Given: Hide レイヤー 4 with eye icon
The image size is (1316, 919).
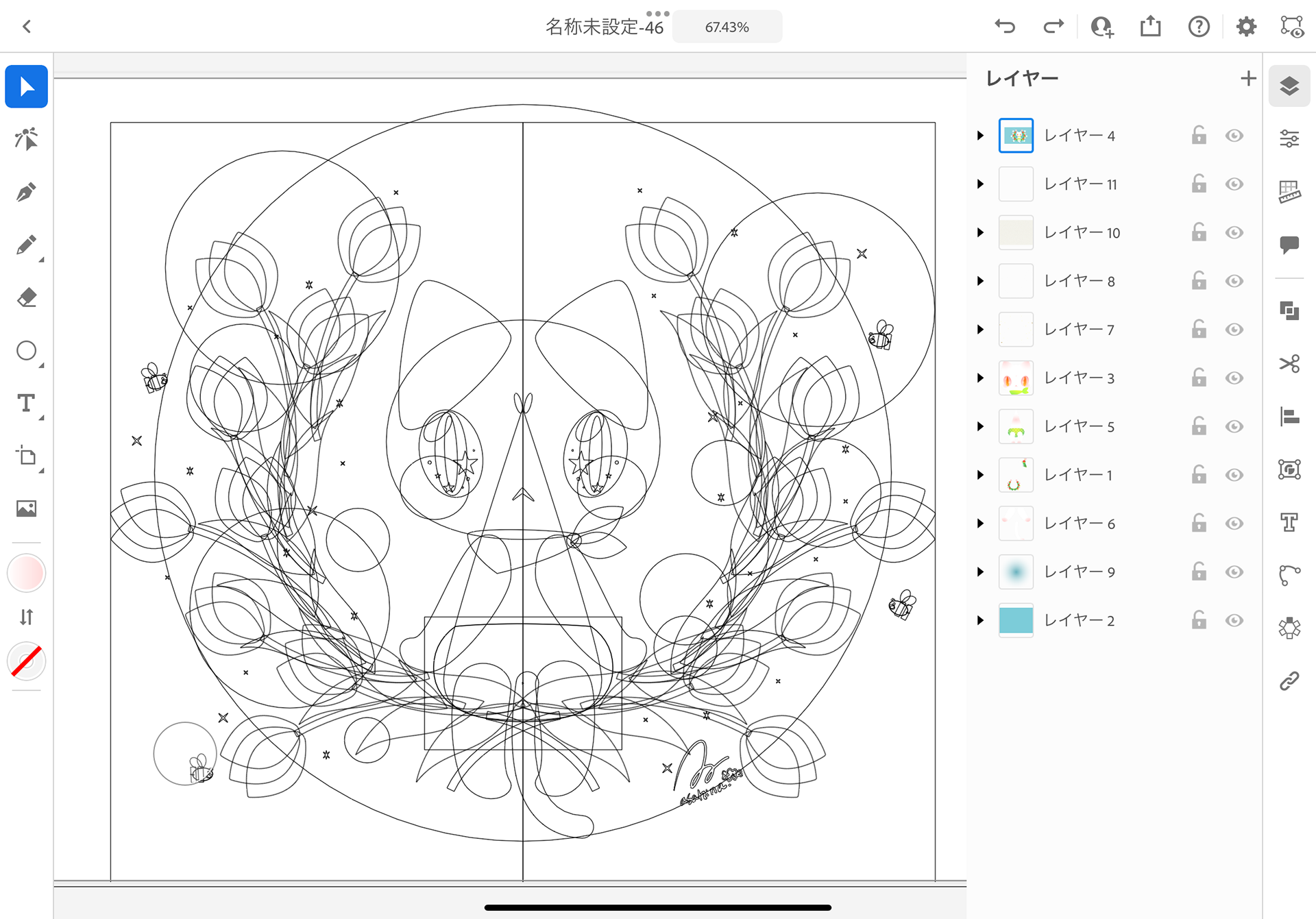Looking at the screenshot, I should coord(1234,136).
